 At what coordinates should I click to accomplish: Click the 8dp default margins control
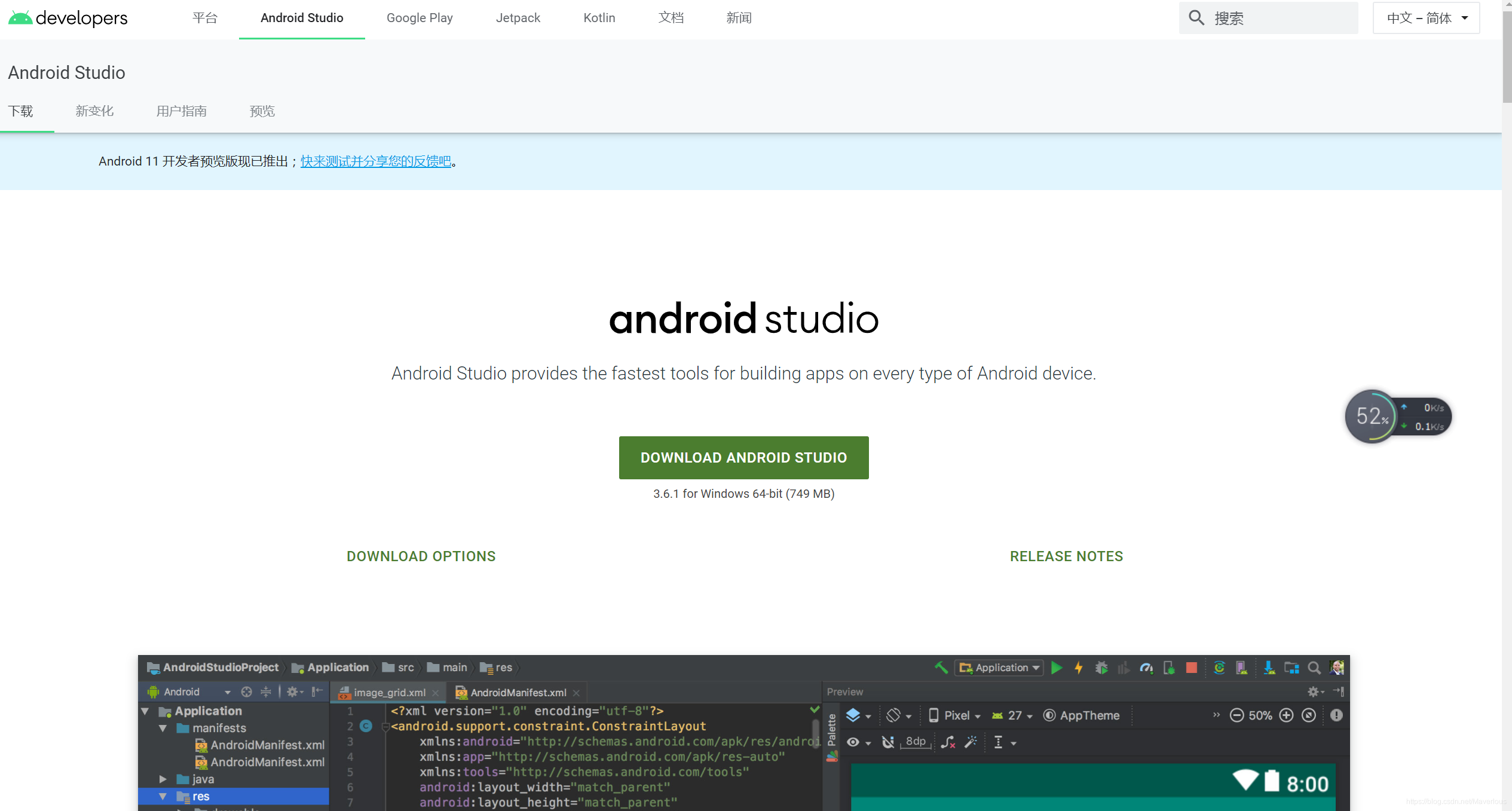pos(916,742)
